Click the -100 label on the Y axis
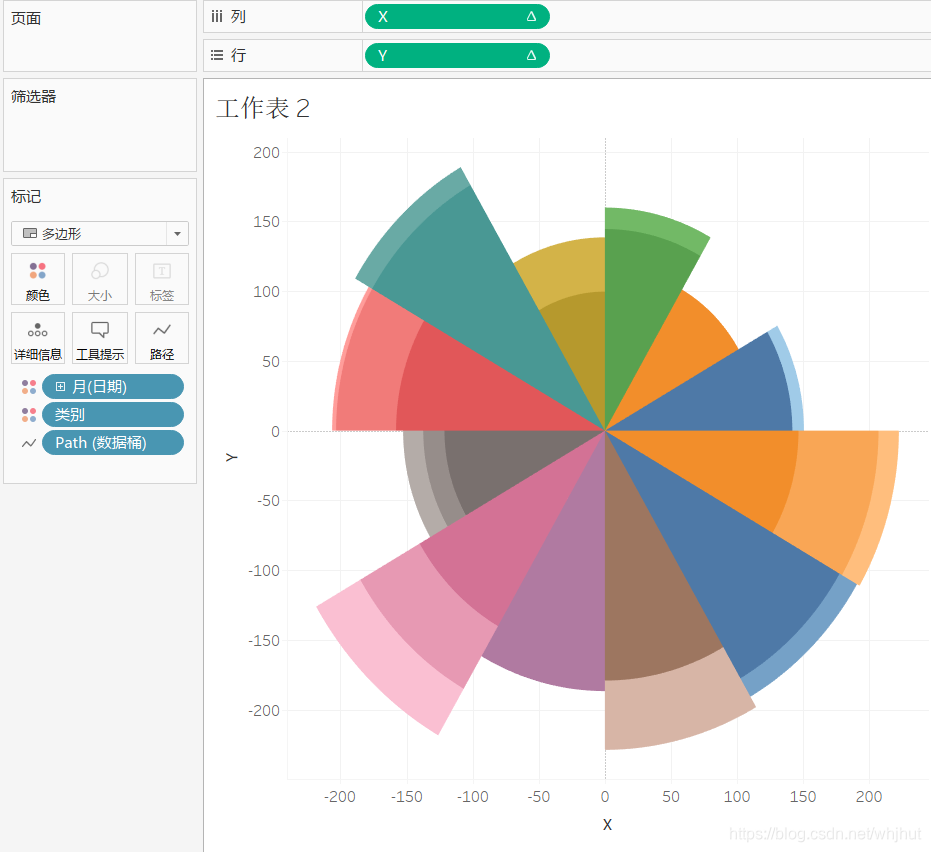931x852 pixels. point(264,571)
